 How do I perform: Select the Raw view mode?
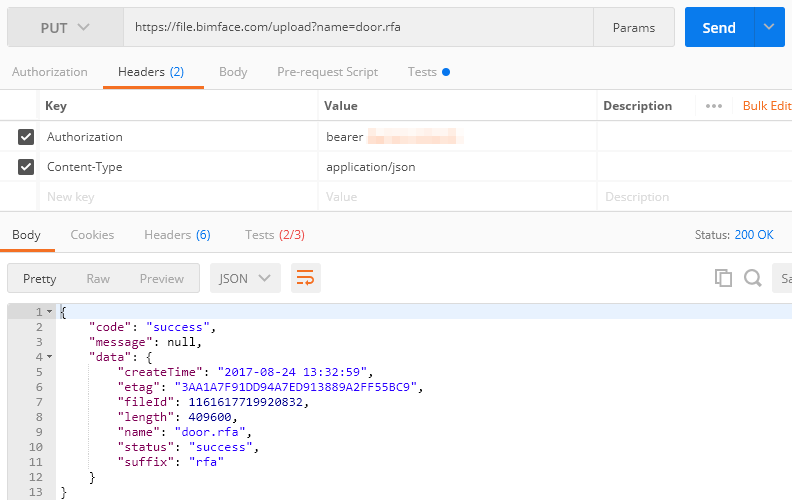[x=98, y=278]
